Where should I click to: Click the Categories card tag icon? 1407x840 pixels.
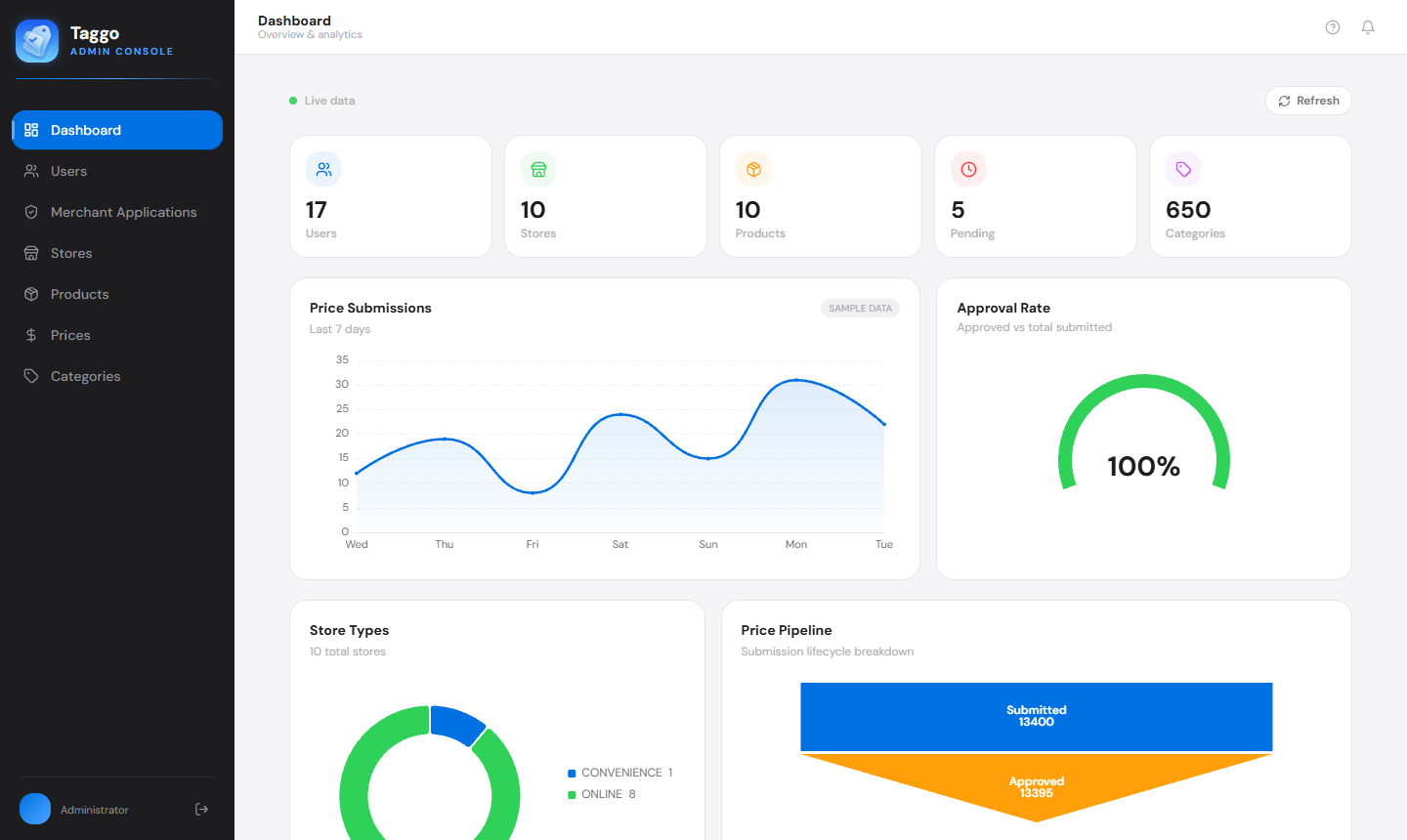point(1183,169)
